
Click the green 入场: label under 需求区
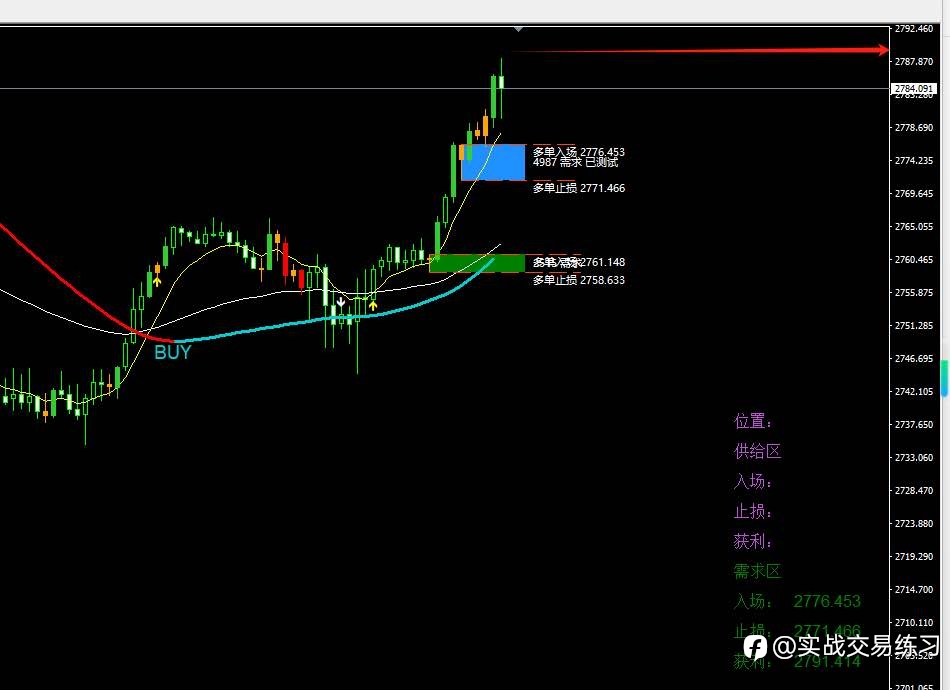coord(753,601)
